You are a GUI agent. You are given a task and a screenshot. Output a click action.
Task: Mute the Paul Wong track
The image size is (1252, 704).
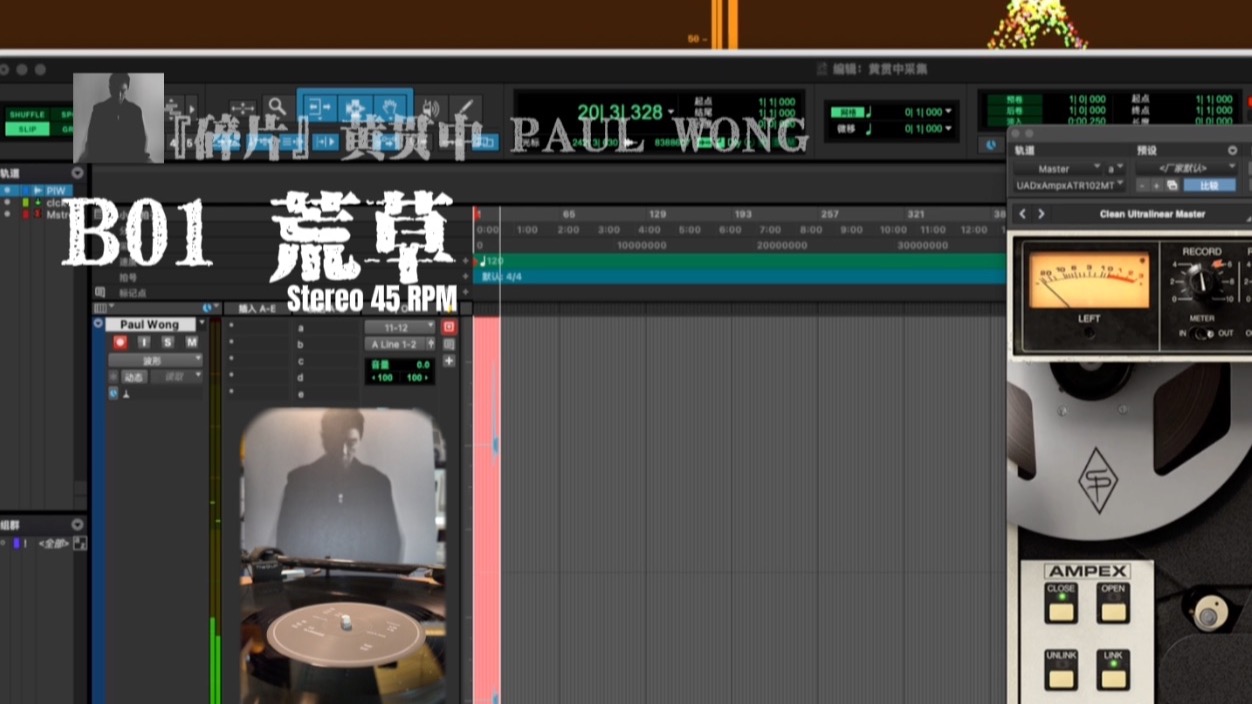(191, 342)
